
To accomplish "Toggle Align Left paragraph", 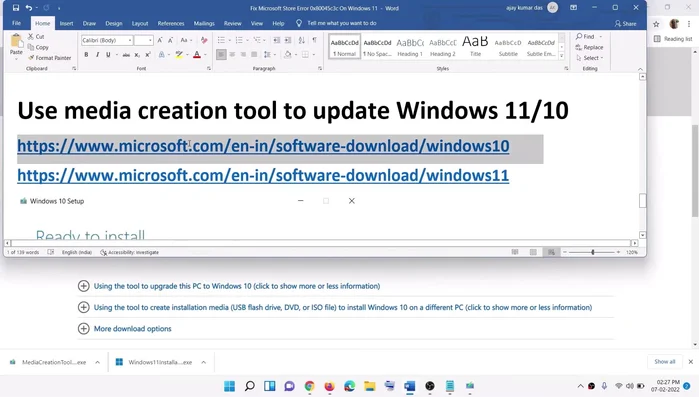I will click(x=221, y=55).
